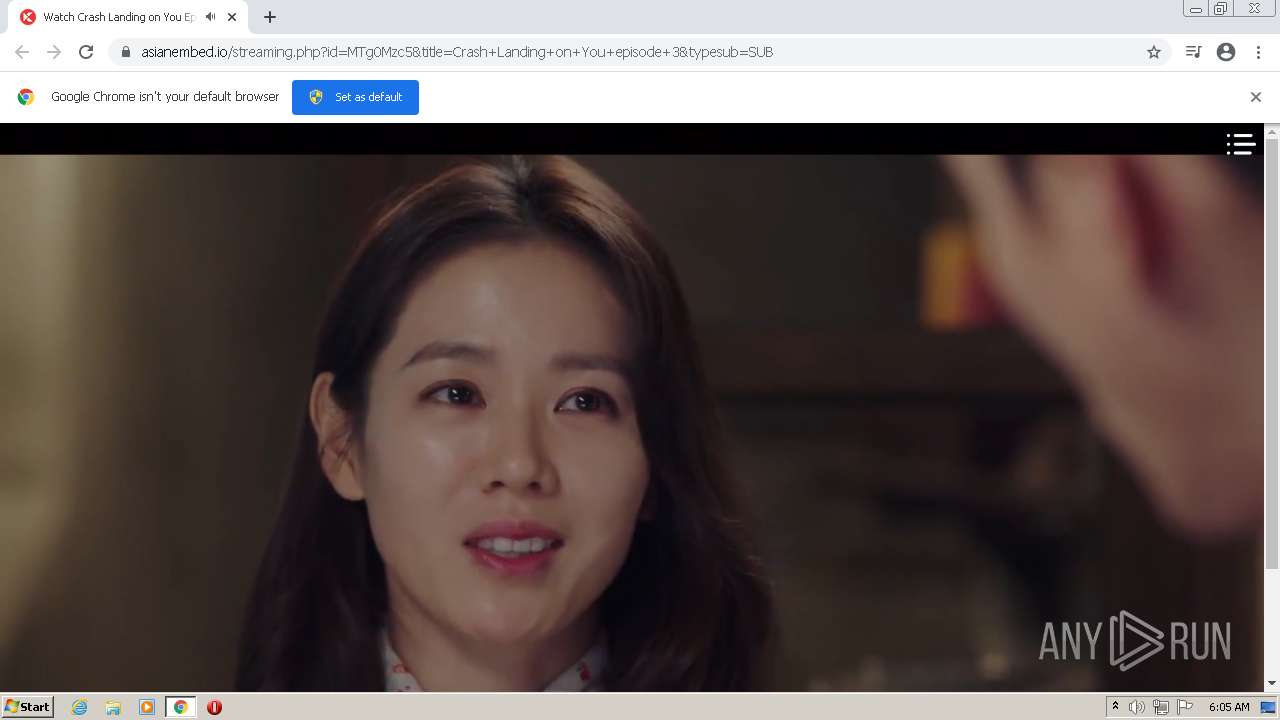Switch to Chrome taskbar button
Screen dimensions: 1280x720
pos(181,707)
